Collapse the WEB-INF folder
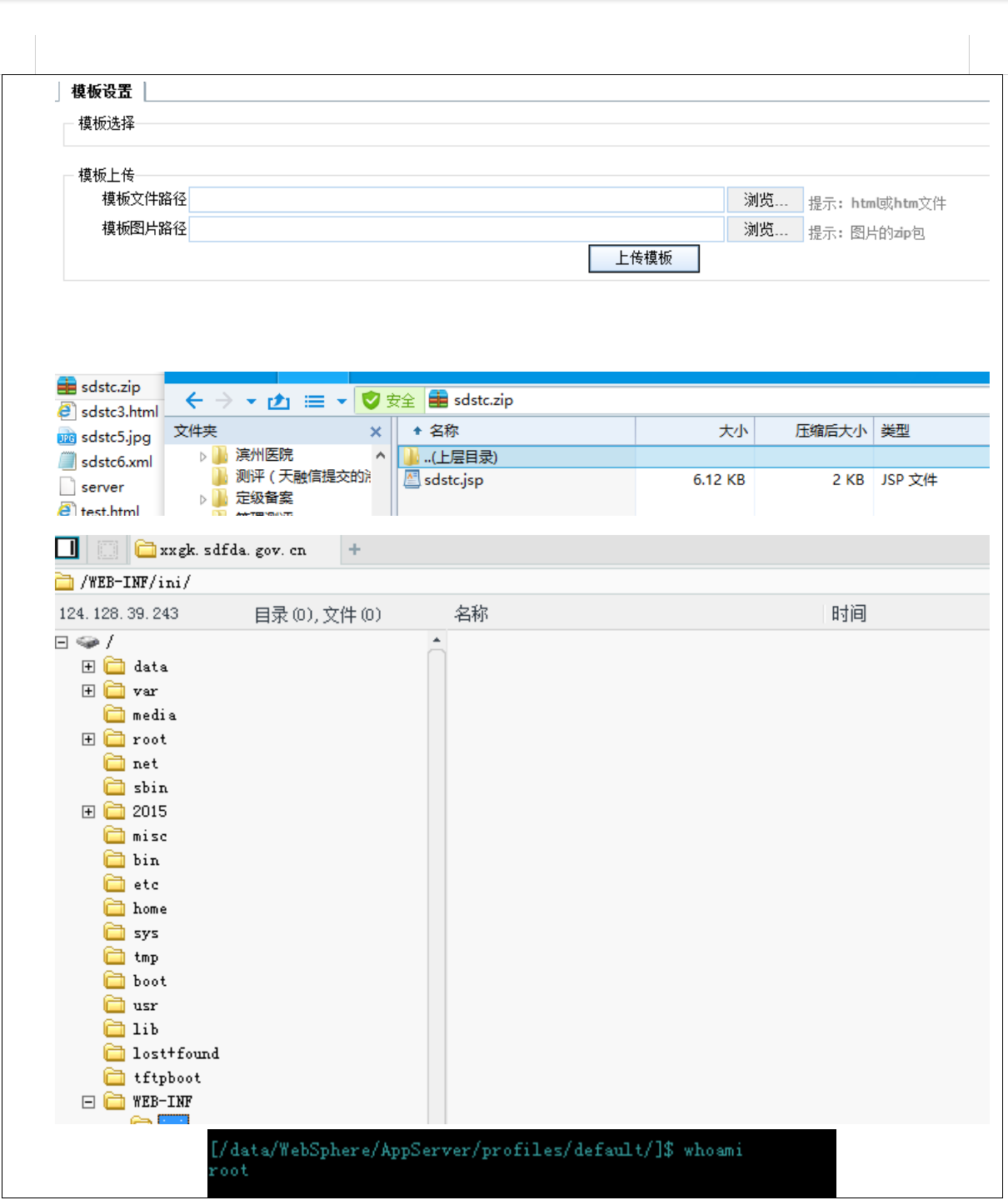Viewport: 1008px width, 1200px height. point(88,1102)
